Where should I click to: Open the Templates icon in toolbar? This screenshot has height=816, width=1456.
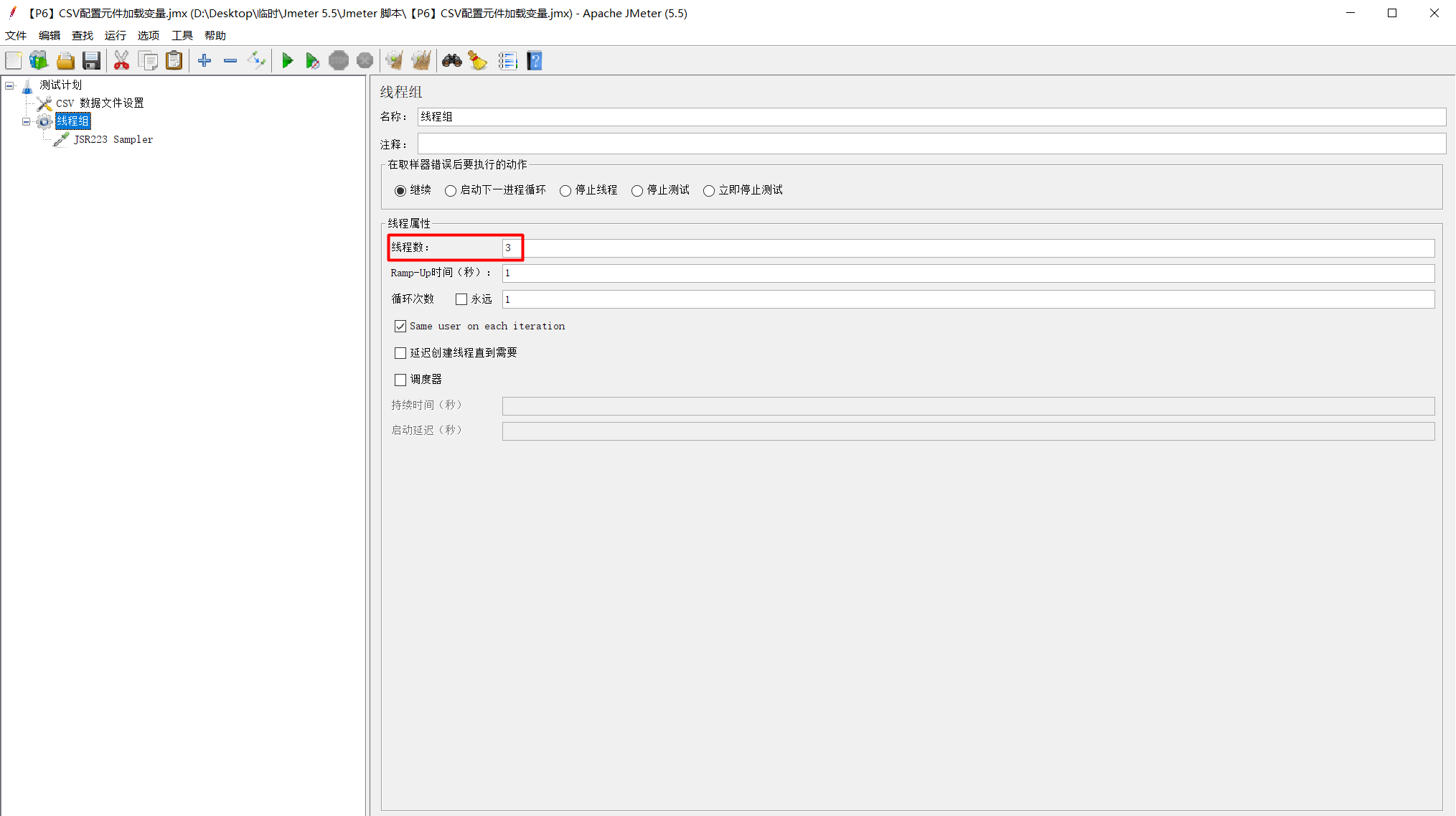coord(39,61)
